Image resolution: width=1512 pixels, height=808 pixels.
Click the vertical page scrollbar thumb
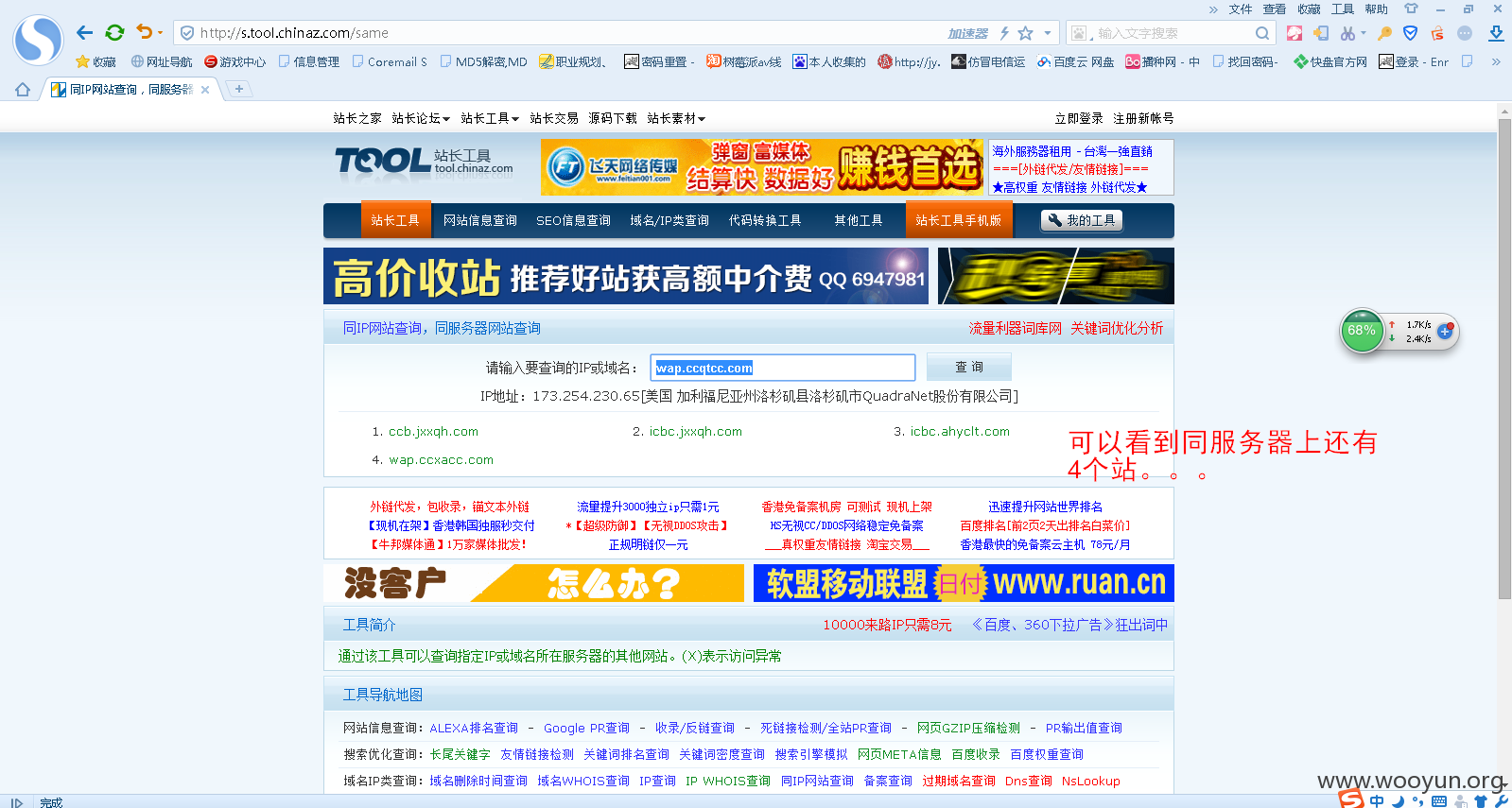point(1504,359)
